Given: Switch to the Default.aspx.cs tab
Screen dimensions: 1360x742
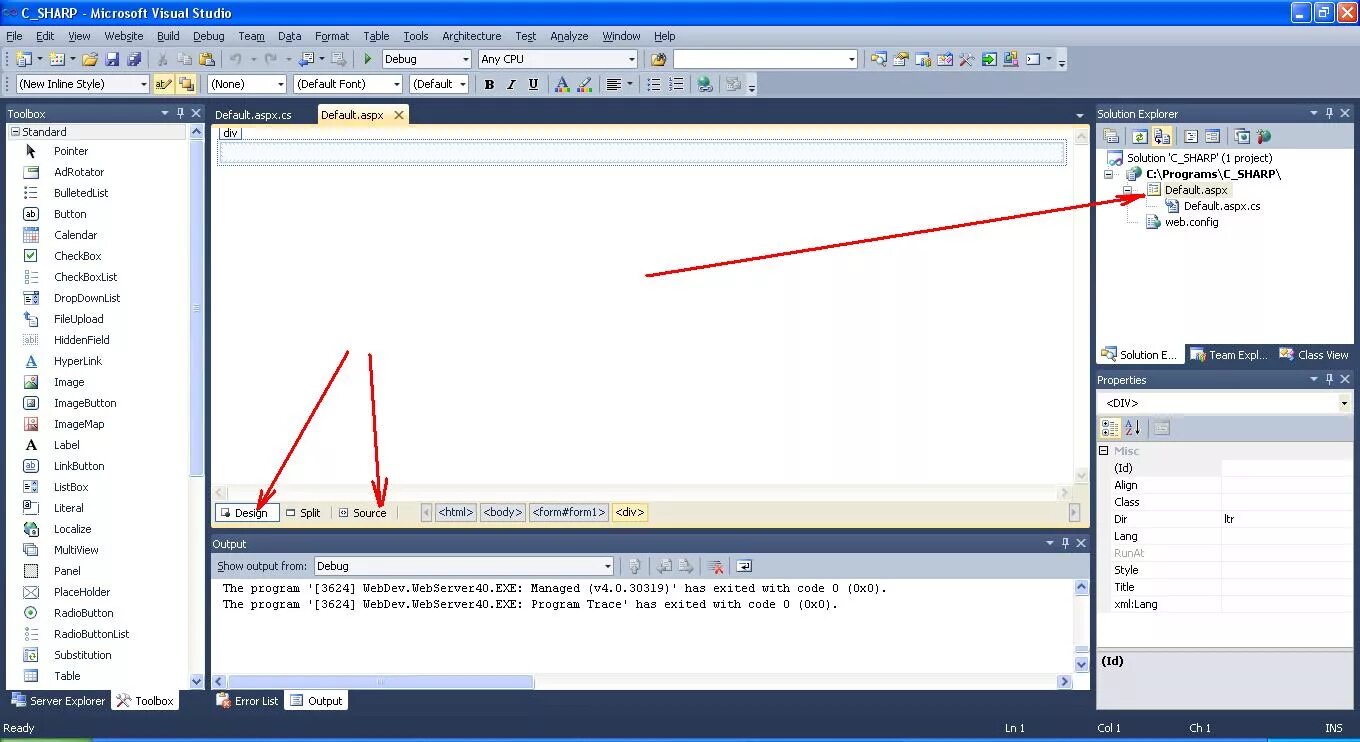Looking at the screenshot, I should tap(253, 115).
